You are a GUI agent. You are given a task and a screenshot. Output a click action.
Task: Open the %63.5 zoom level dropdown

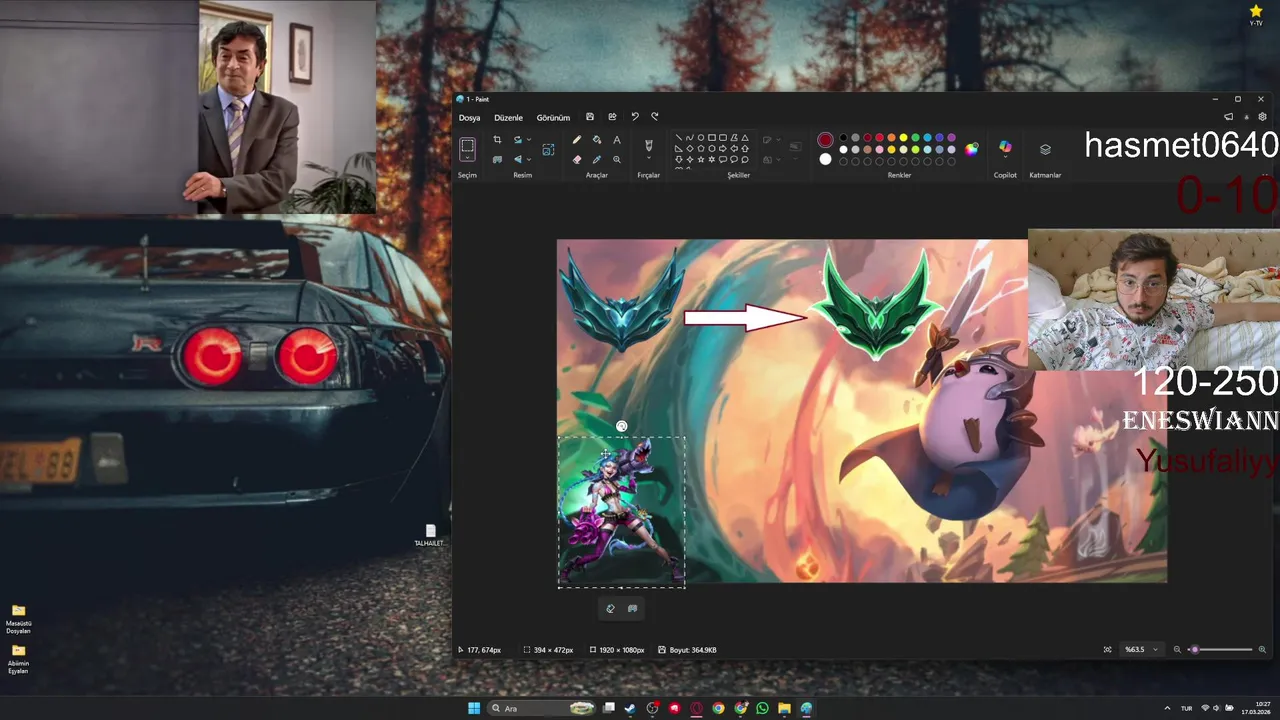[x=1142, y=650]
